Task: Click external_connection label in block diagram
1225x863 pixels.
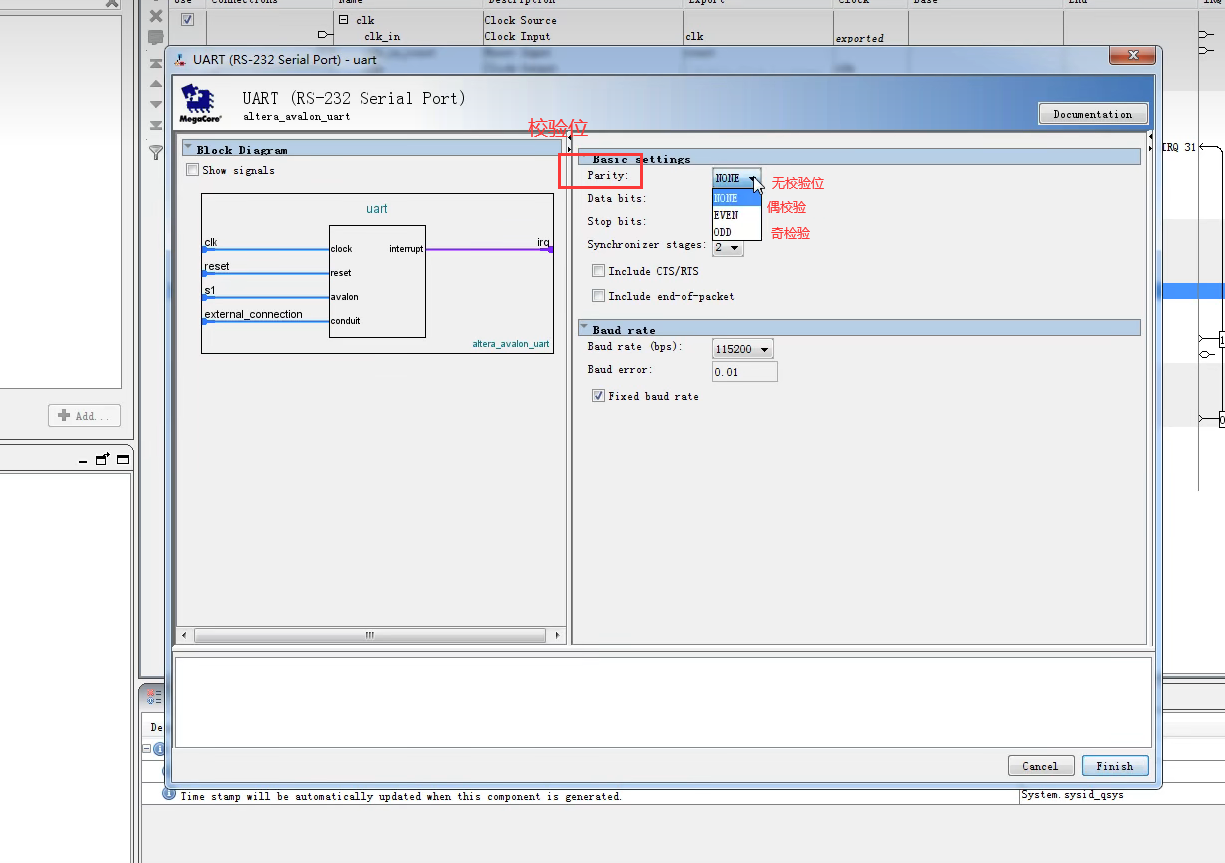Action: 253,314
